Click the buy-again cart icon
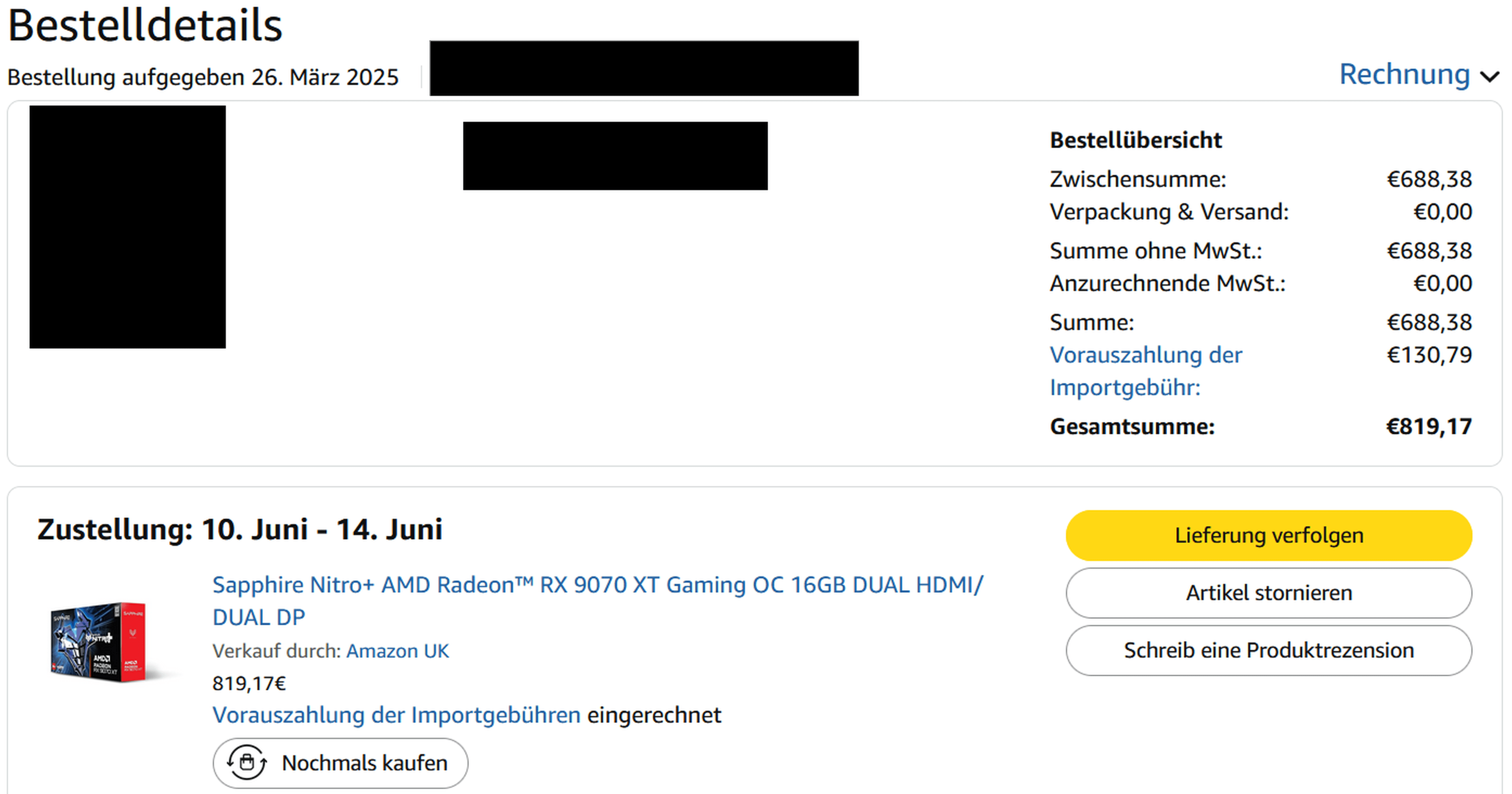 coord(247,762)
